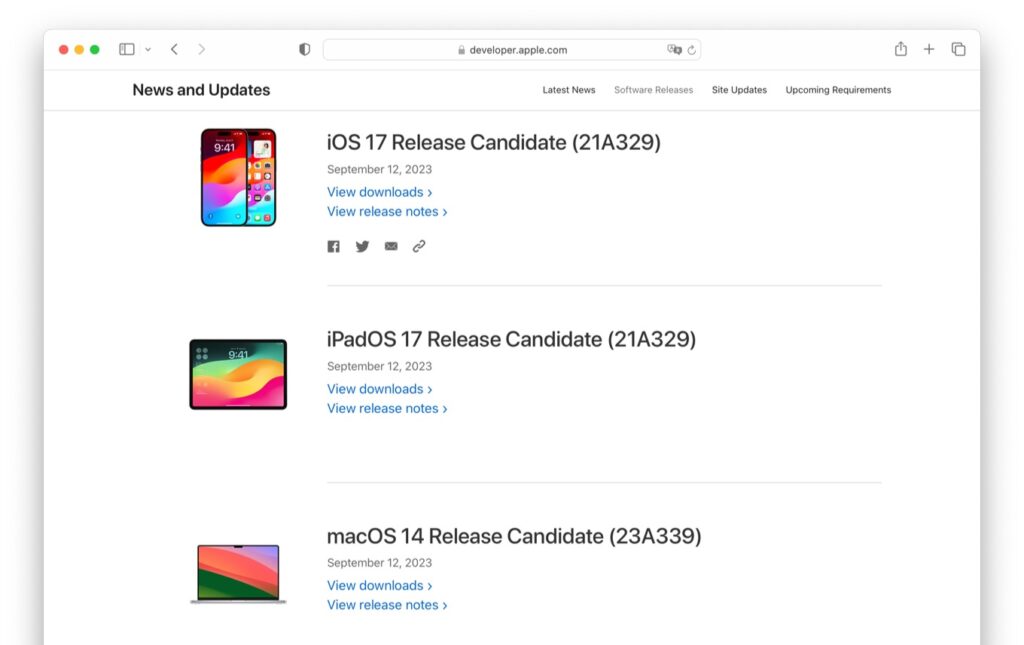1024x645 pixels.
Task: Open a new tab with the plus button
Action: [929, 49]
